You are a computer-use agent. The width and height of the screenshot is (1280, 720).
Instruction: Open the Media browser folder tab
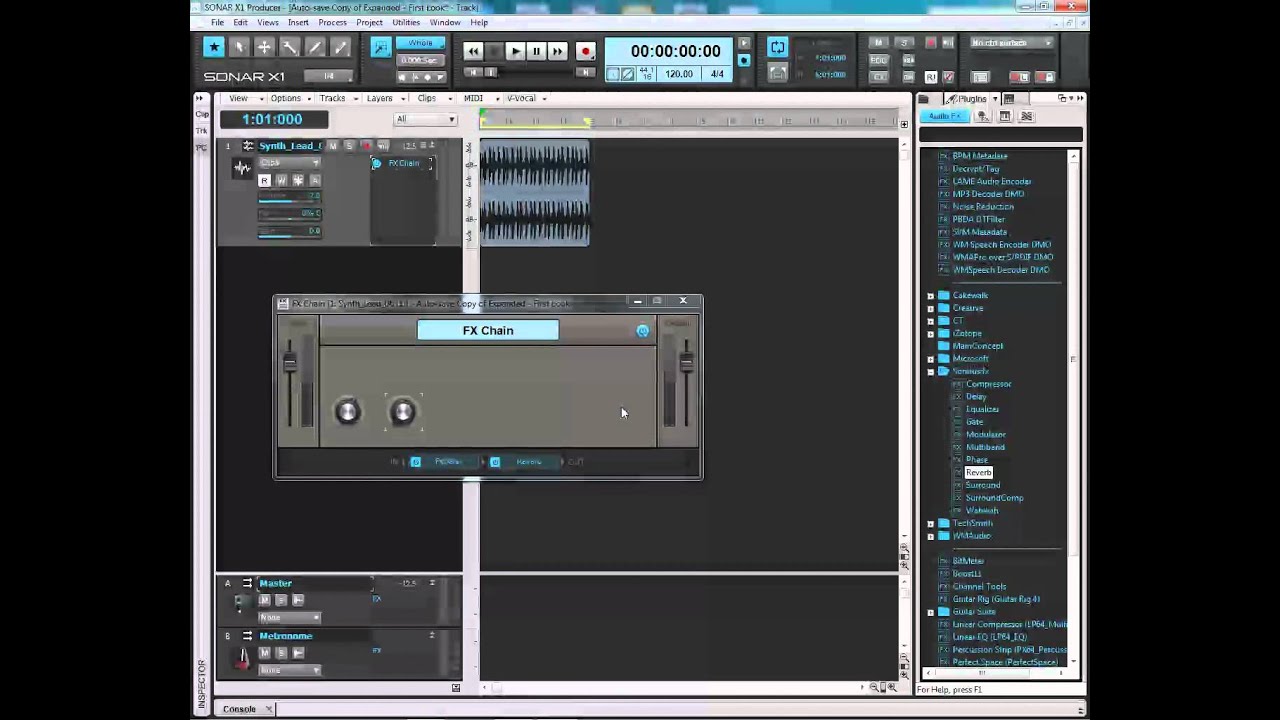tap(924, 99)
